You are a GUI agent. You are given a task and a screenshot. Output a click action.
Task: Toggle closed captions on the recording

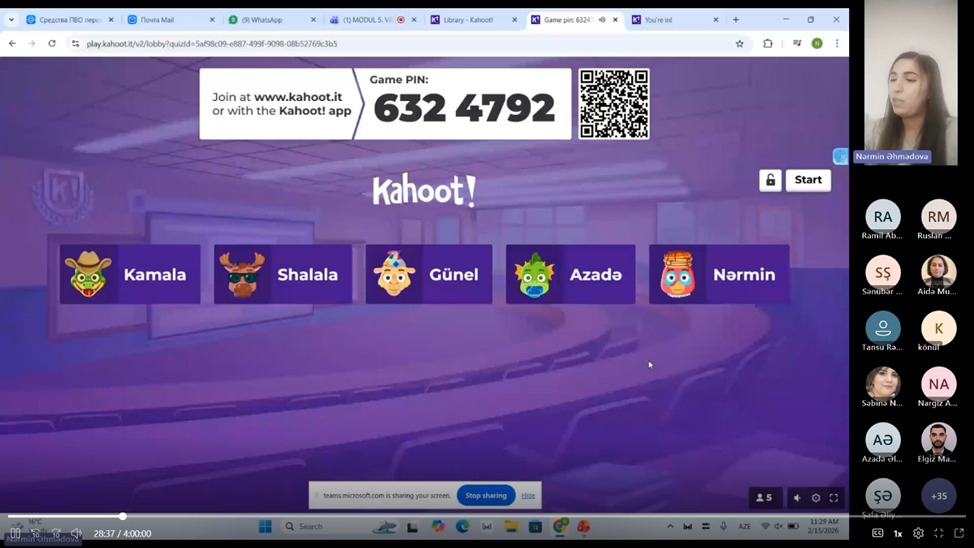[x=878, y=534]
